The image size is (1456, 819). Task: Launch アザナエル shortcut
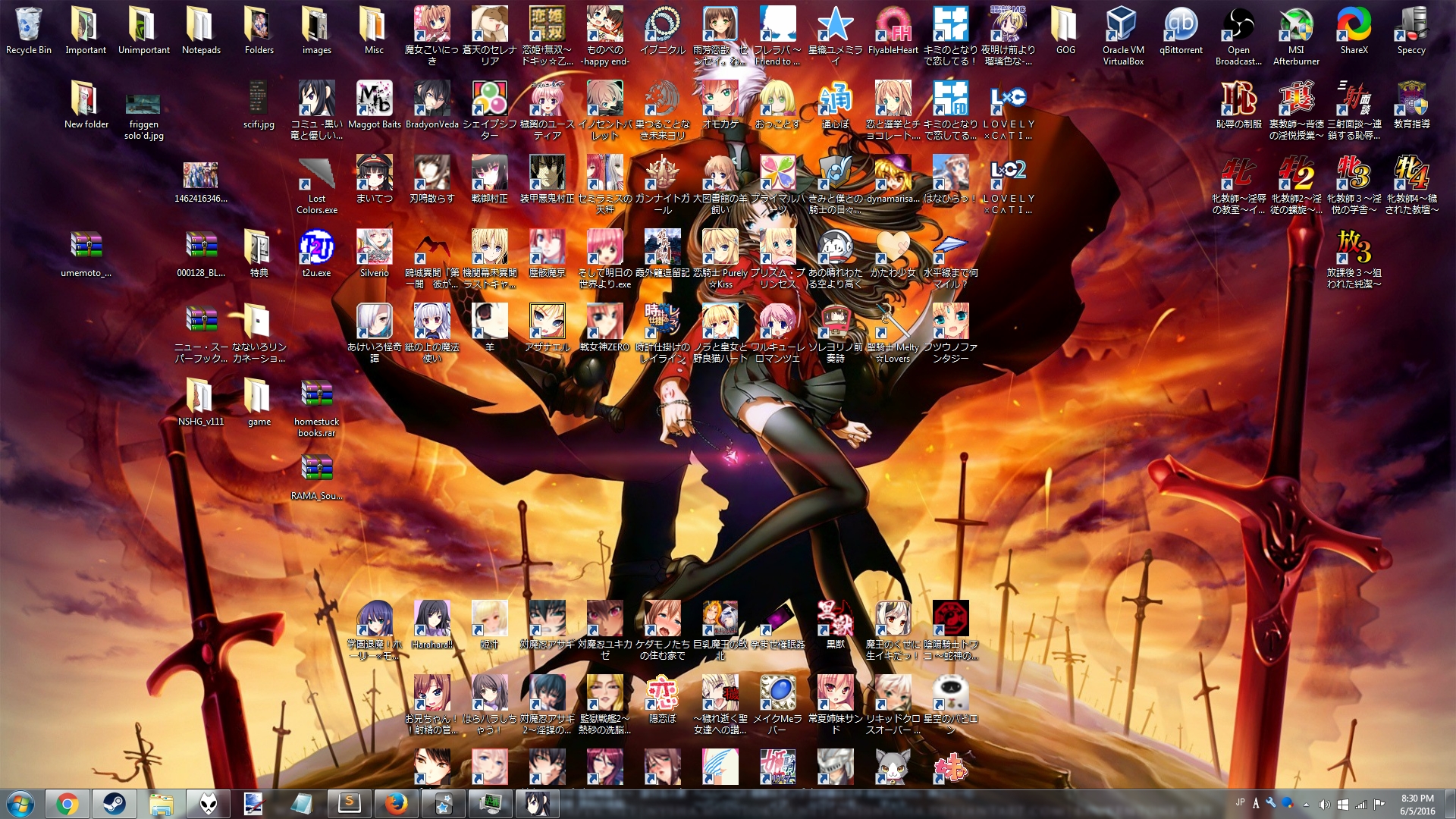click(x=548, y=328)
